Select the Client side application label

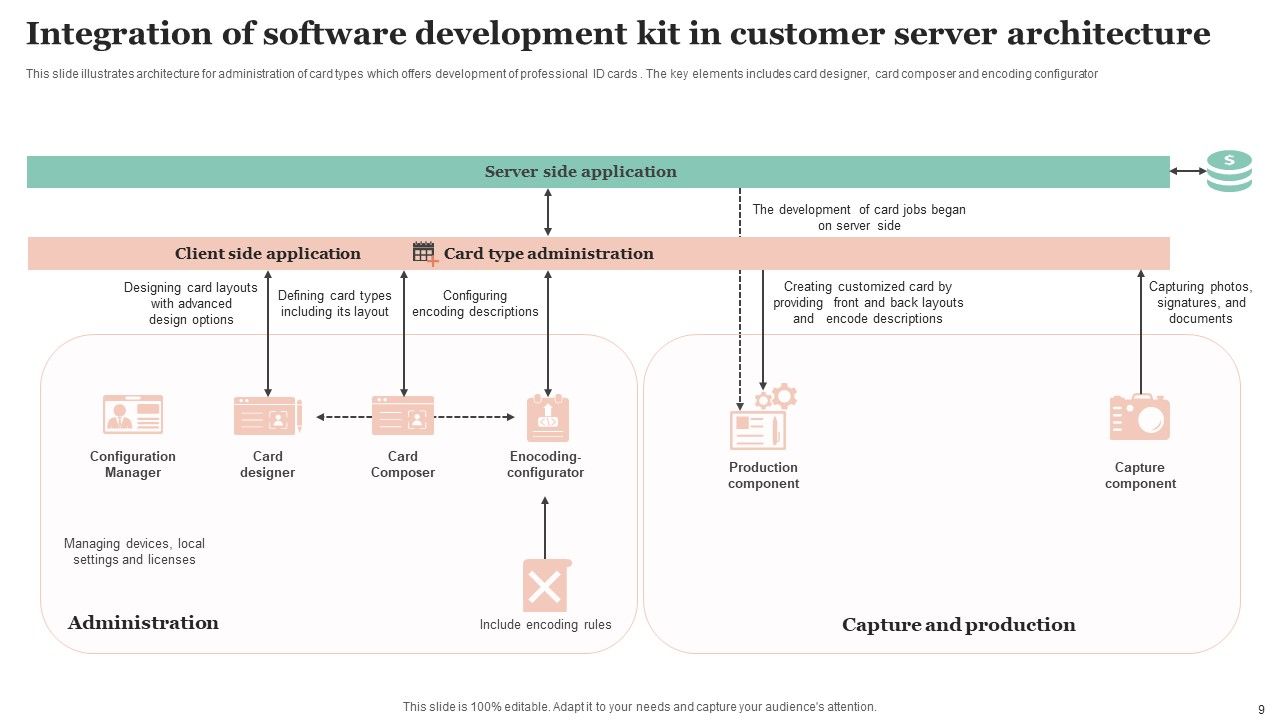pos(268,253)
